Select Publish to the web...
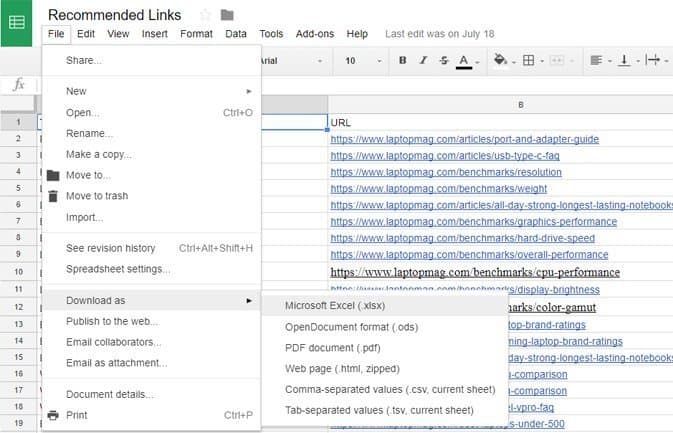 pos(152,321)
